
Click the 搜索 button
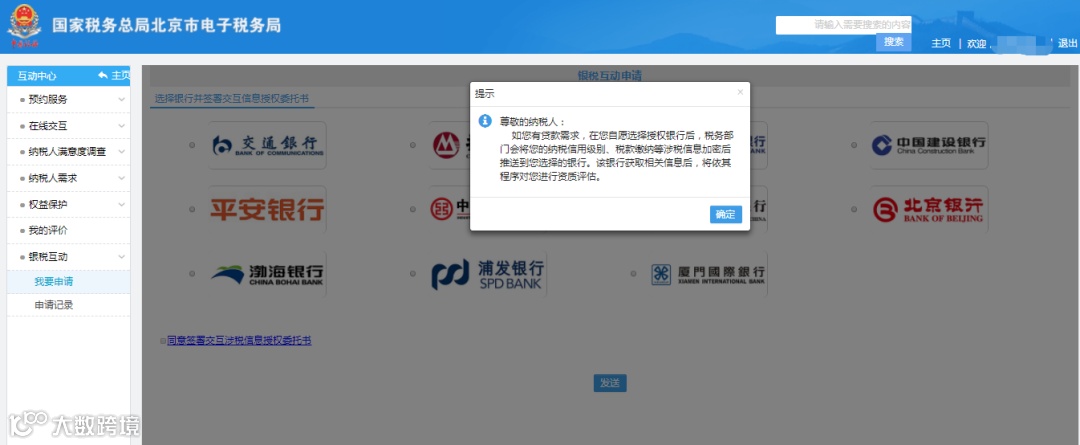click(893, 42)
